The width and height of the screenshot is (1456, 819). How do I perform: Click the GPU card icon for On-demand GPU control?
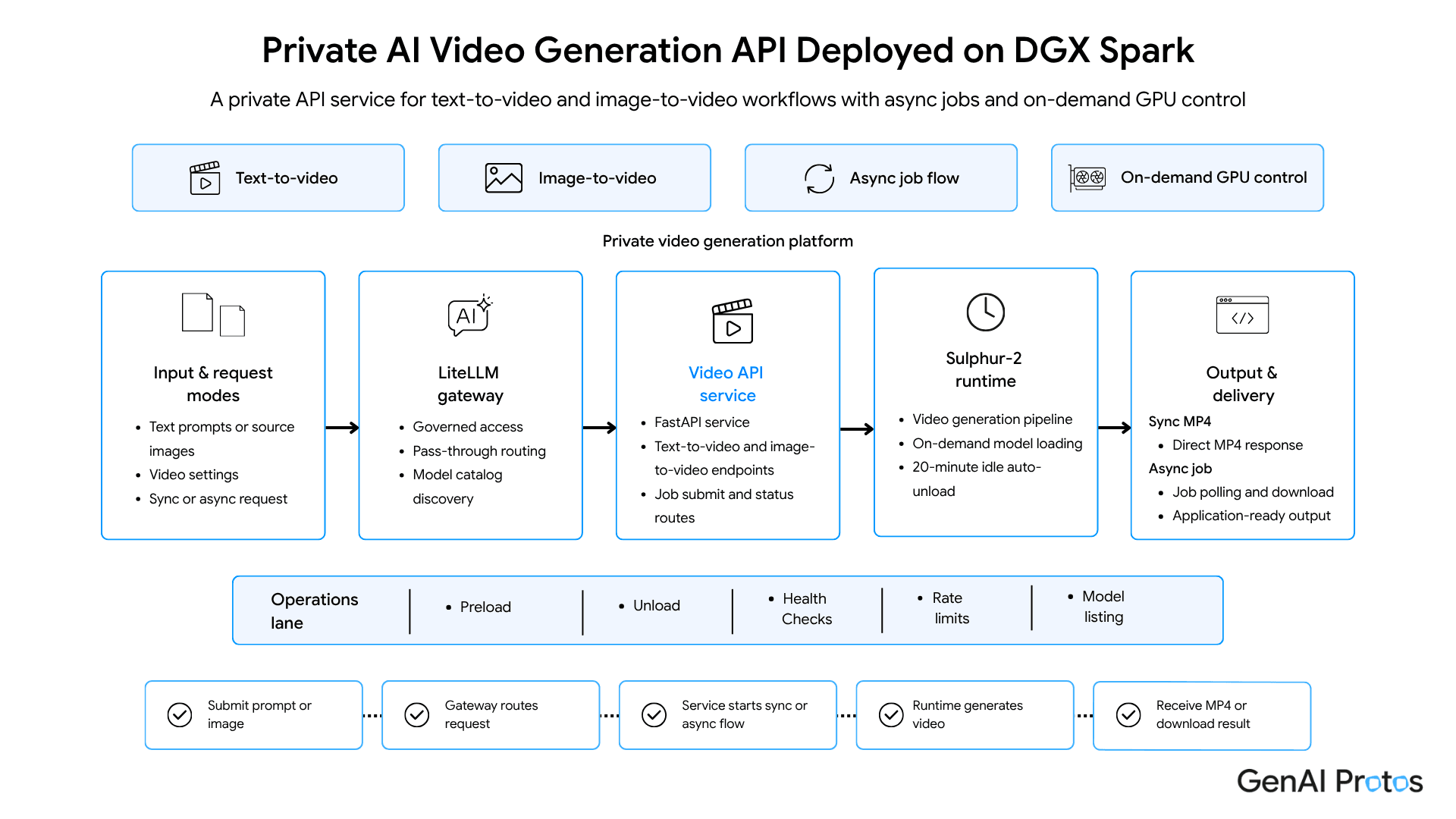[x=1087, y=178]
